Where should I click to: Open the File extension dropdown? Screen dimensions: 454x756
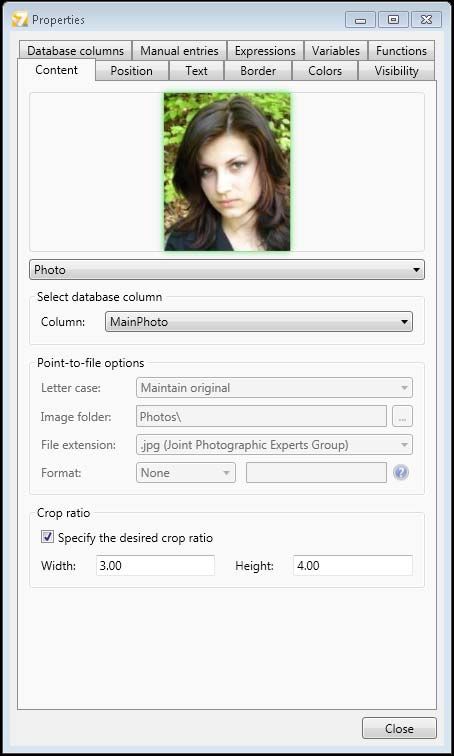[274, 445]
